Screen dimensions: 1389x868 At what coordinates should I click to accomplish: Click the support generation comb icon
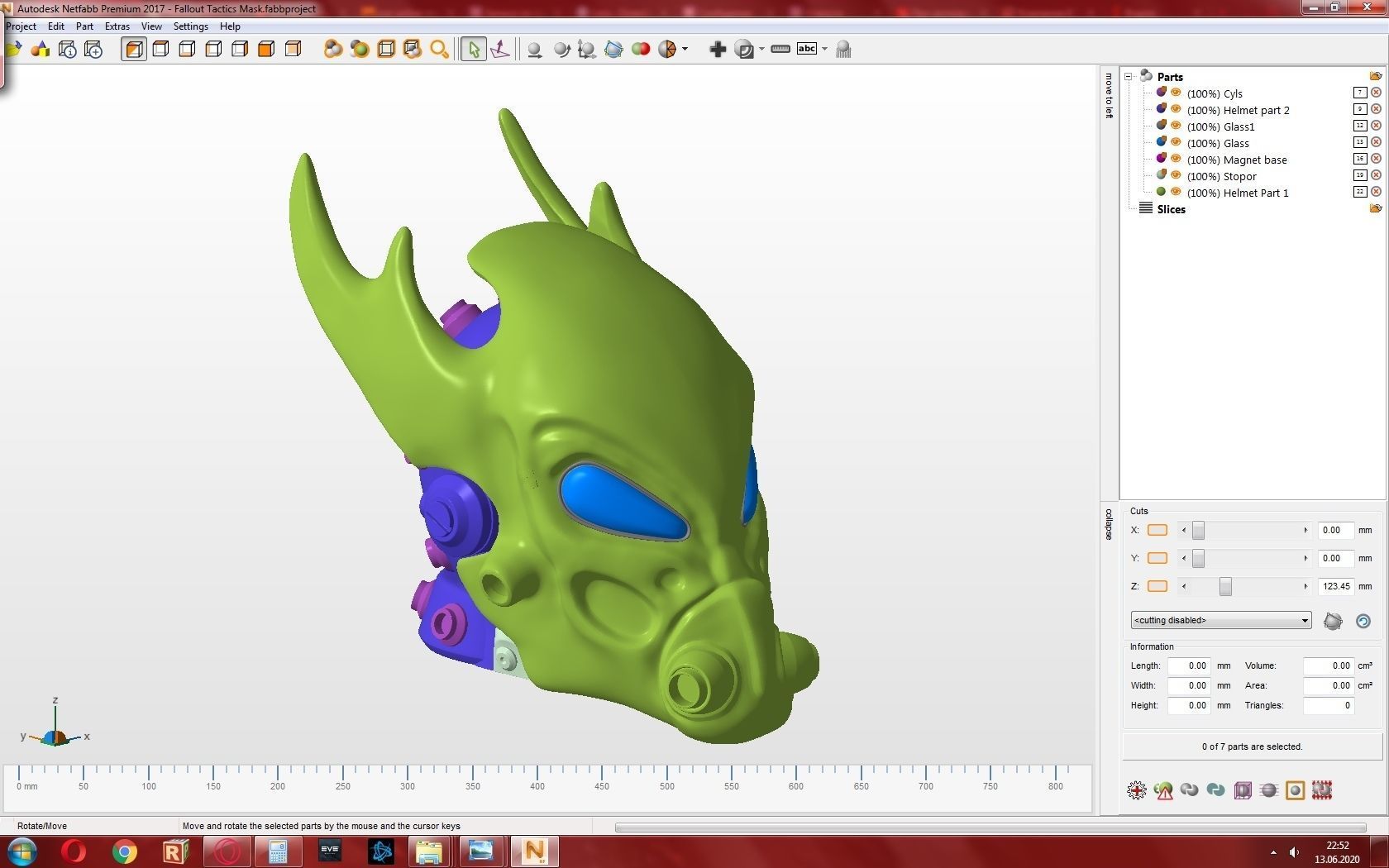(x=843, y=50)
